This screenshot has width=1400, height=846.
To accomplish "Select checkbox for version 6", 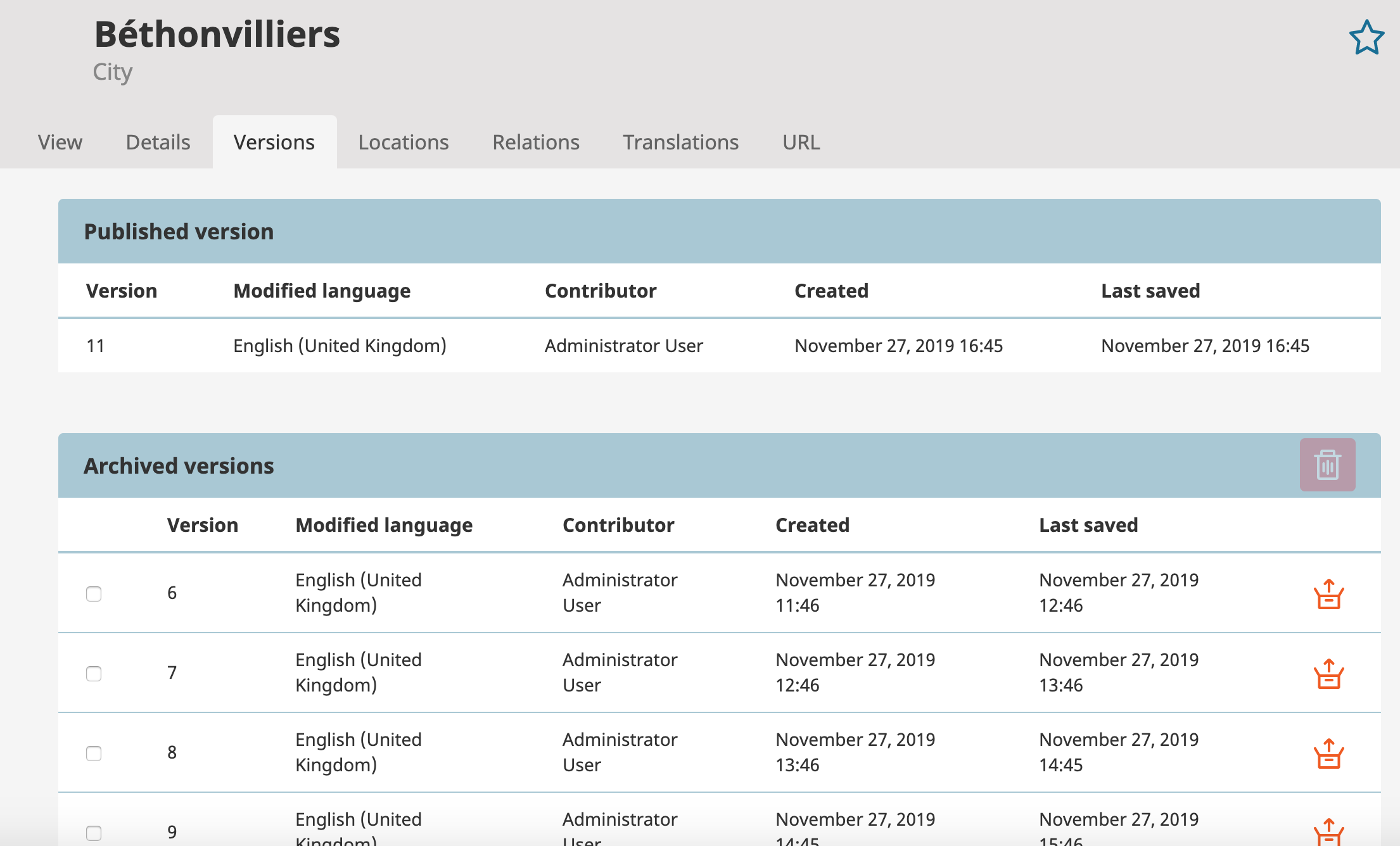I will (94, 594).
